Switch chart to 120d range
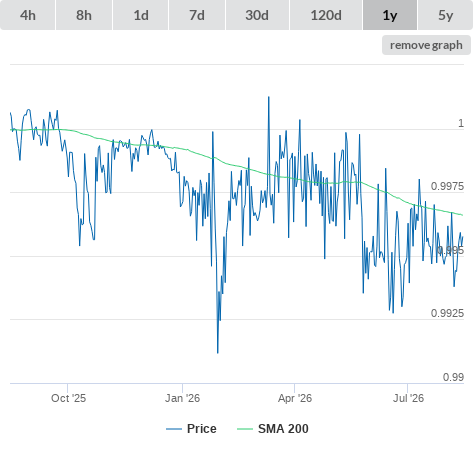Image resolution: width=474 pixels, height=455 pixels. (x=326, y=15)
